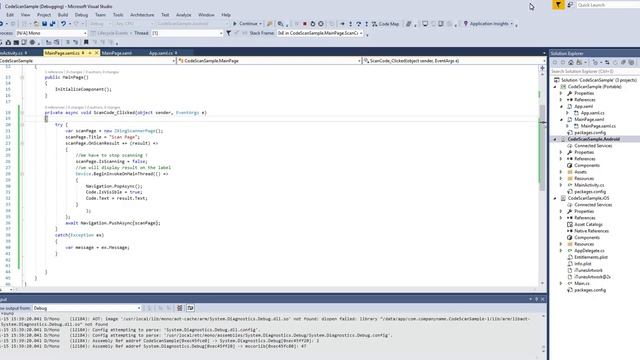The height and width of the screenshot is (360, 640).
Task: Select Asset Catalogs under the iOS project
Action: [x=588, y=224]
